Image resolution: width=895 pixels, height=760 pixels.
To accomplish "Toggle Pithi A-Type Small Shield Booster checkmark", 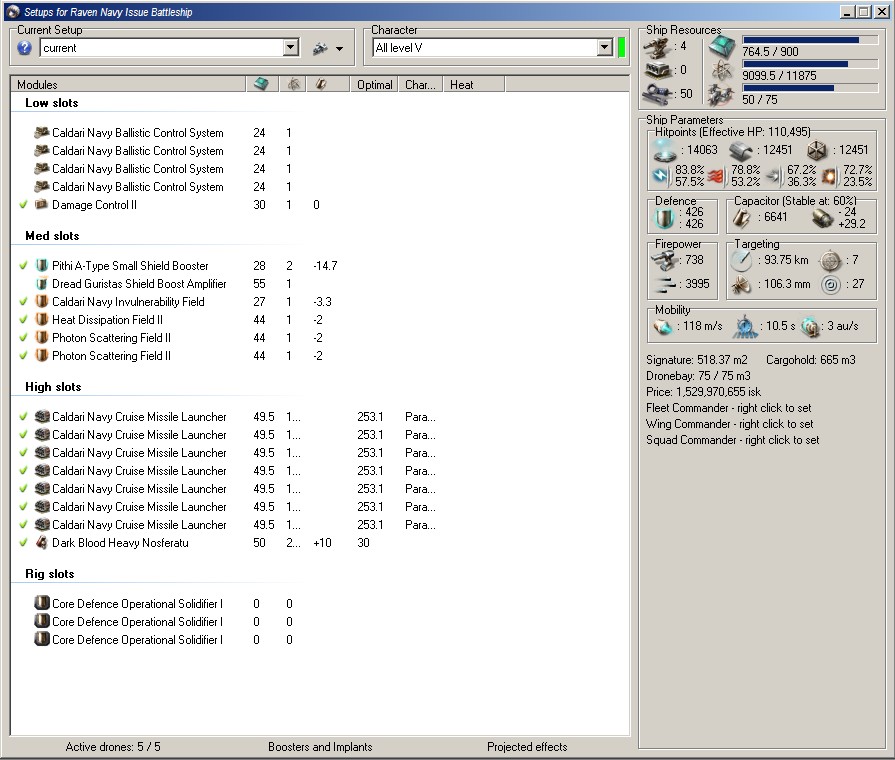I will (x=23, y=266).
